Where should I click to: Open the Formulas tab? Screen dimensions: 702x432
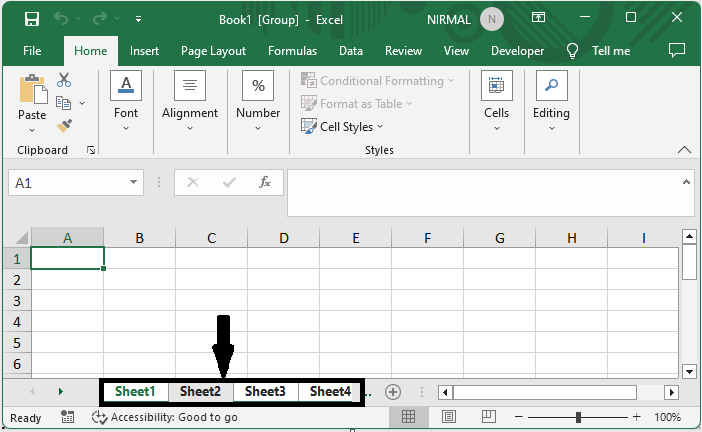click(x=292, y=51)
